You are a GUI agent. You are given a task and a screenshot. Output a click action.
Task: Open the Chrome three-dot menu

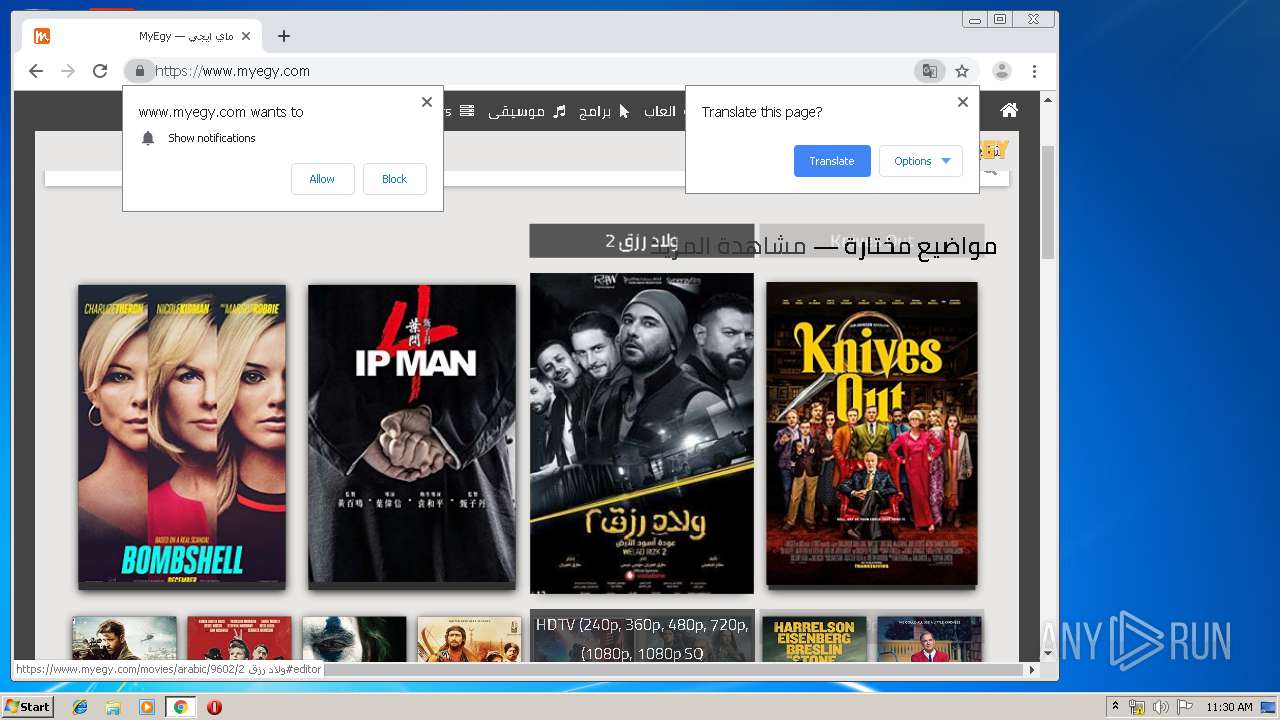coord(1034,71)
